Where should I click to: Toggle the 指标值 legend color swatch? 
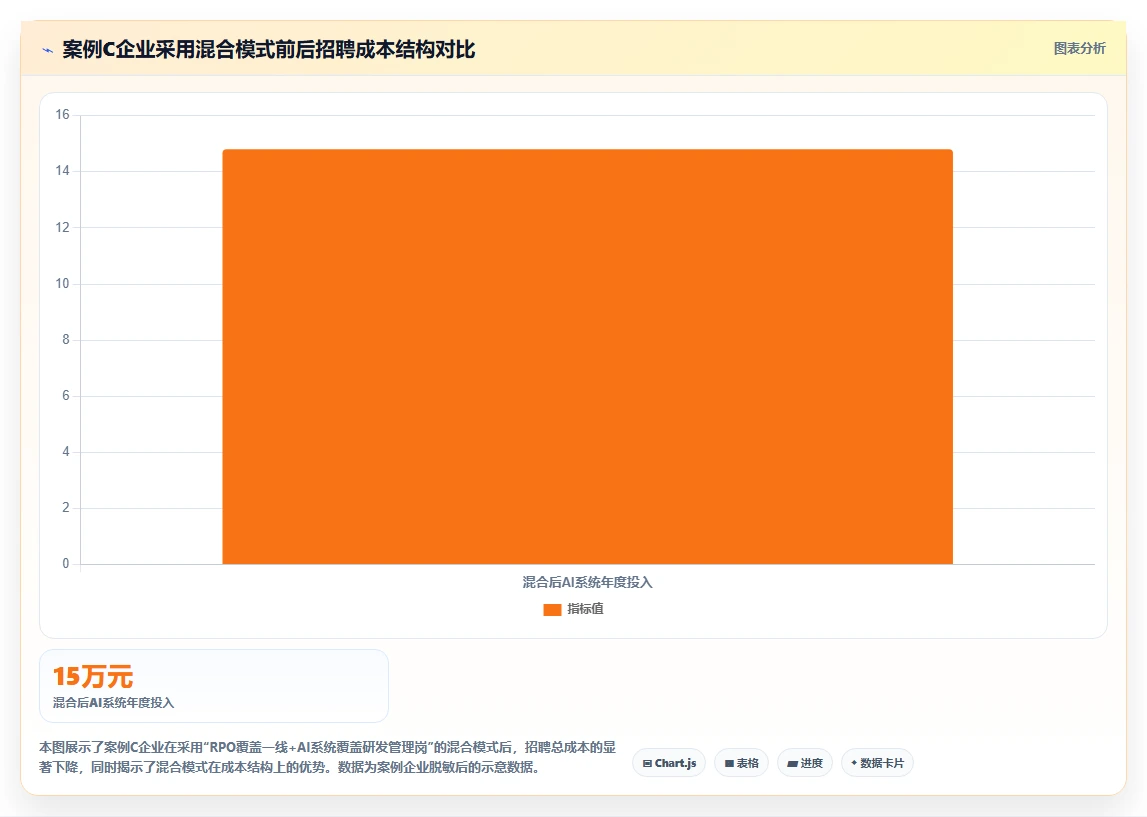click(552, 609)
